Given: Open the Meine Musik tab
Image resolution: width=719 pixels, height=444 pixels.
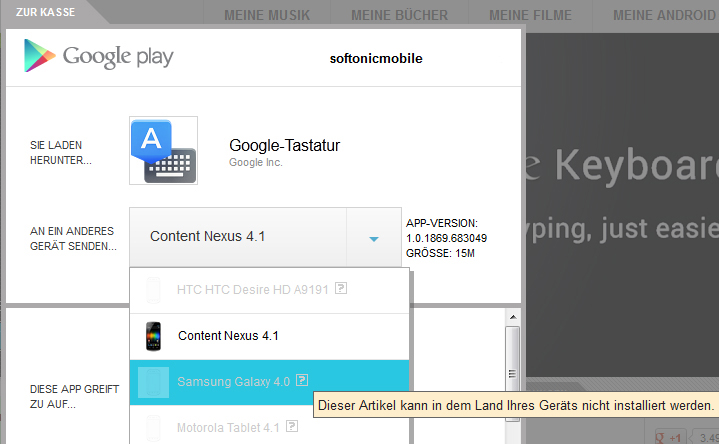Looking at the screenshot, I should 267,15.
